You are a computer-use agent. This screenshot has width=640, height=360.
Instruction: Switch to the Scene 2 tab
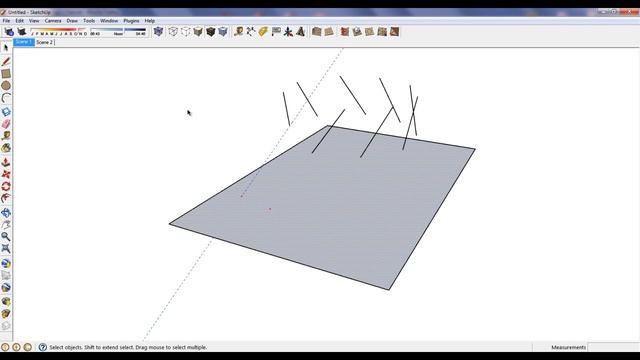44,42
